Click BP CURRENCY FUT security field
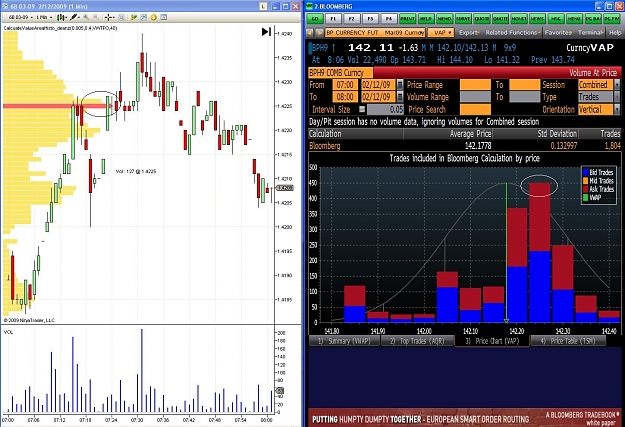 click(x=375, y=33)
